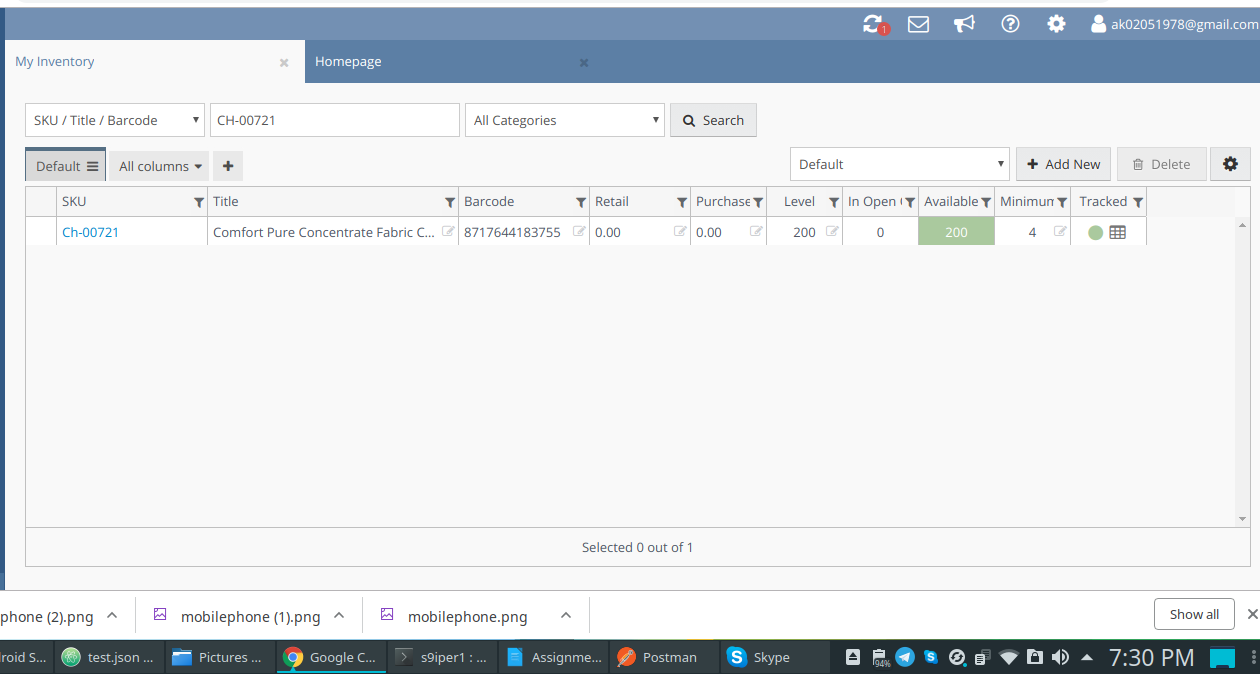Edit the Level value pencil icon
This screenshot has height=674, width=1260.
tap(832, 231)
